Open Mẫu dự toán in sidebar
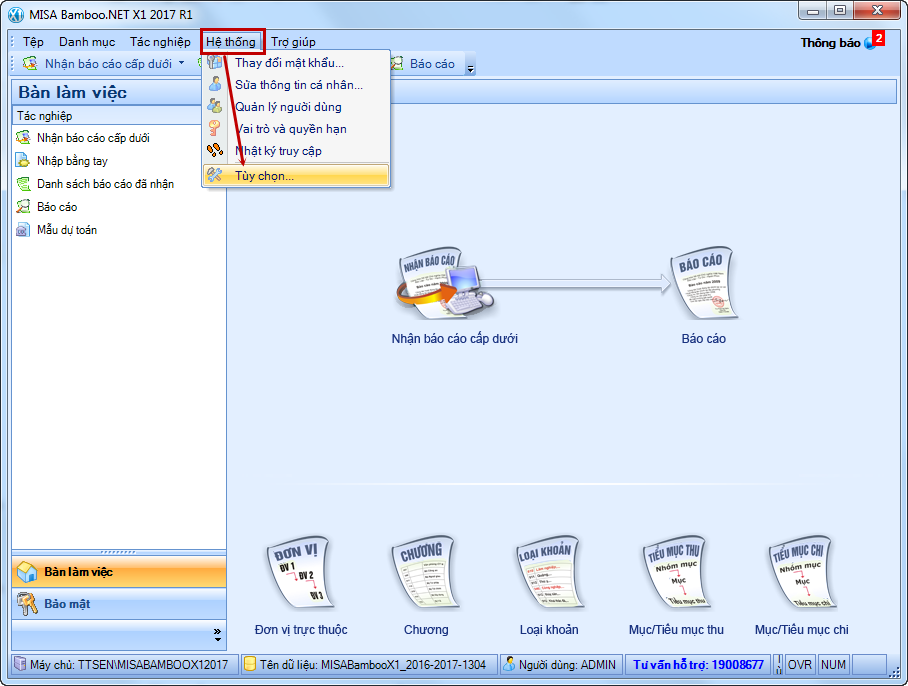The width and height of the screenshot is (908, 686). click(67, 230)
